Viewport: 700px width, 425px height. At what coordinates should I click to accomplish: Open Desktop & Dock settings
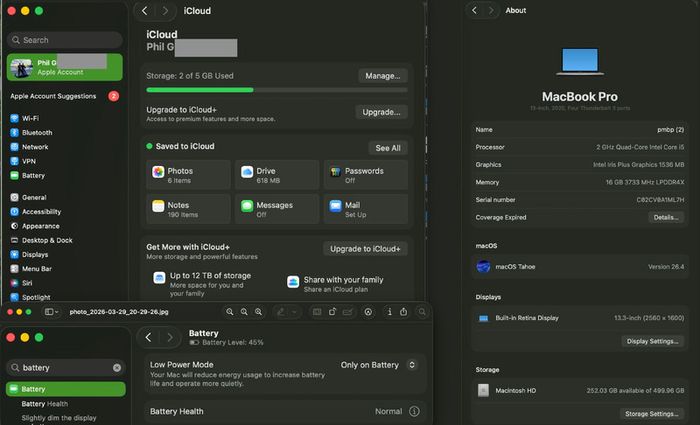tap(42, 240)
